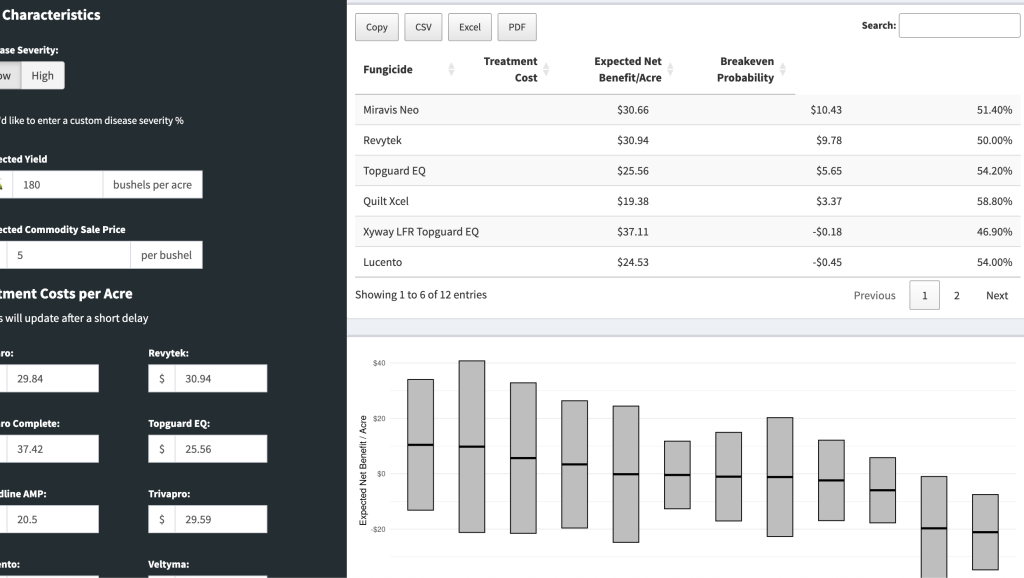Edit the cost field showing 20.5
This screenshot has height=578, width=1024.
(x=52, y=520)
